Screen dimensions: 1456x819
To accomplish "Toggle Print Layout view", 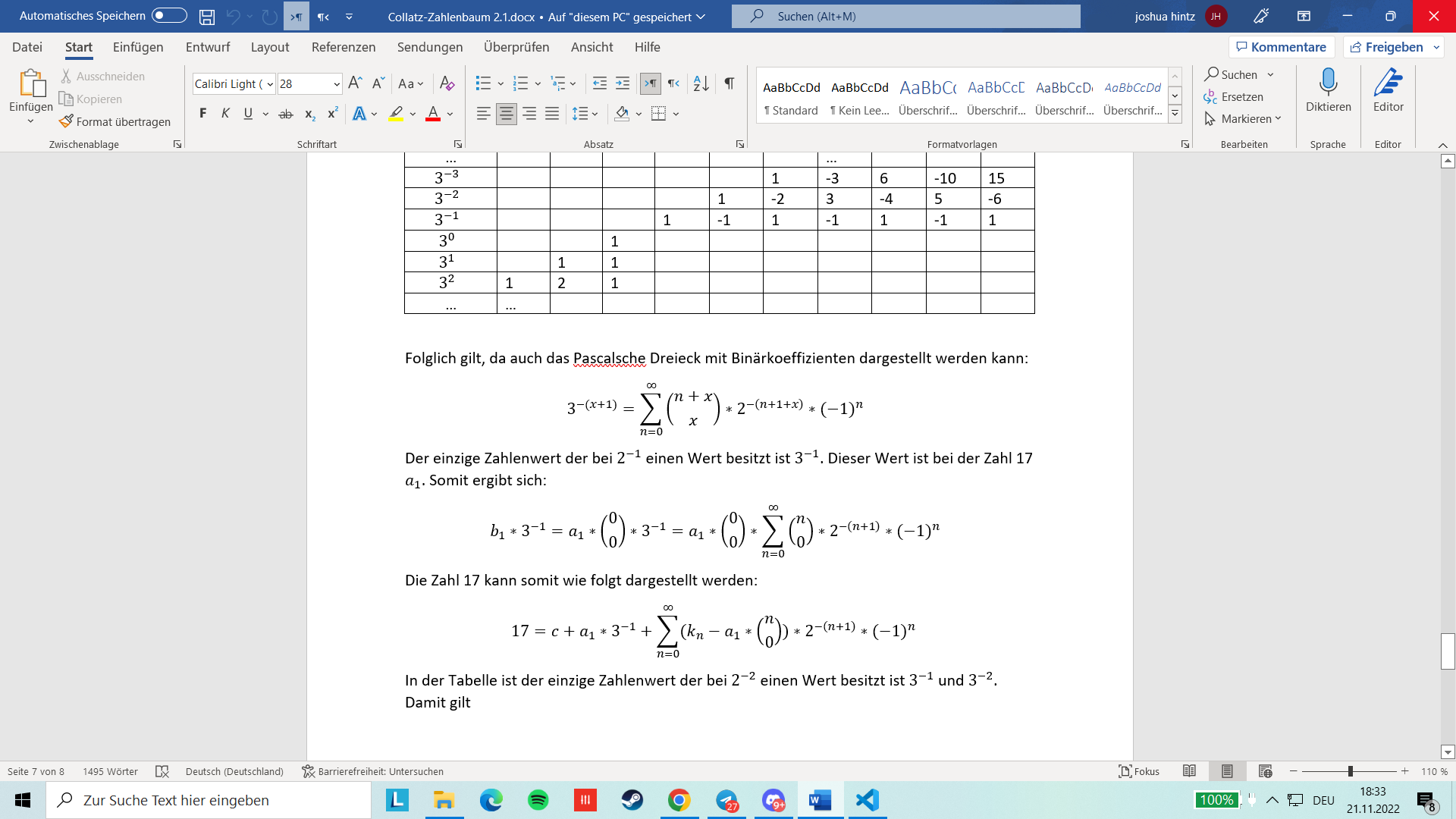I will coord(1227,771).
